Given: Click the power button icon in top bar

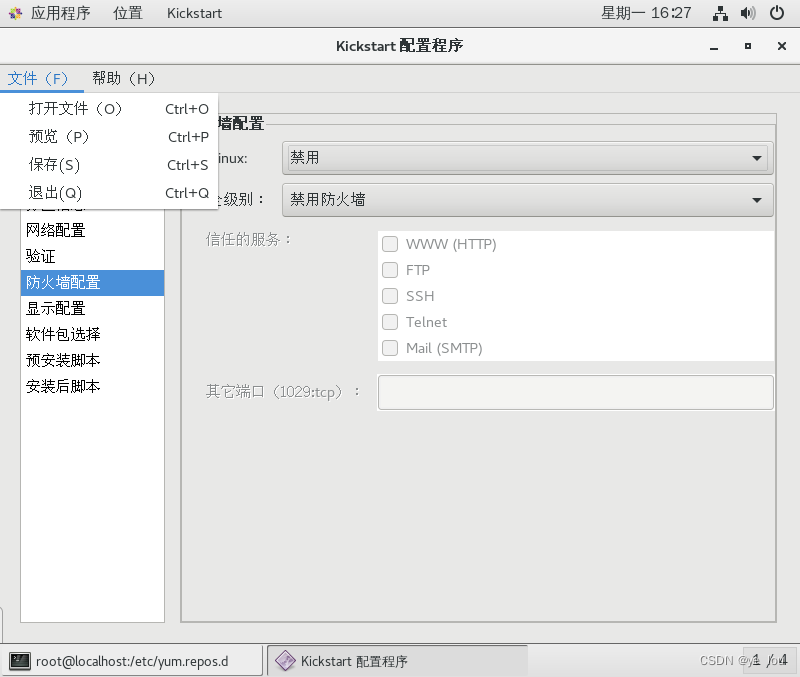Looking at the screenshot, I should [777, 13].
